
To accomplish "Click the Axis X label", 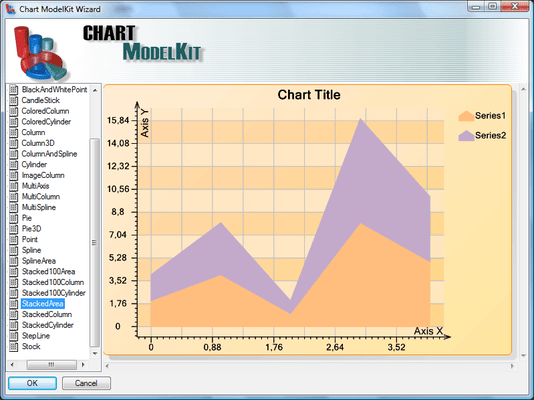I will (x=428, y=331).
